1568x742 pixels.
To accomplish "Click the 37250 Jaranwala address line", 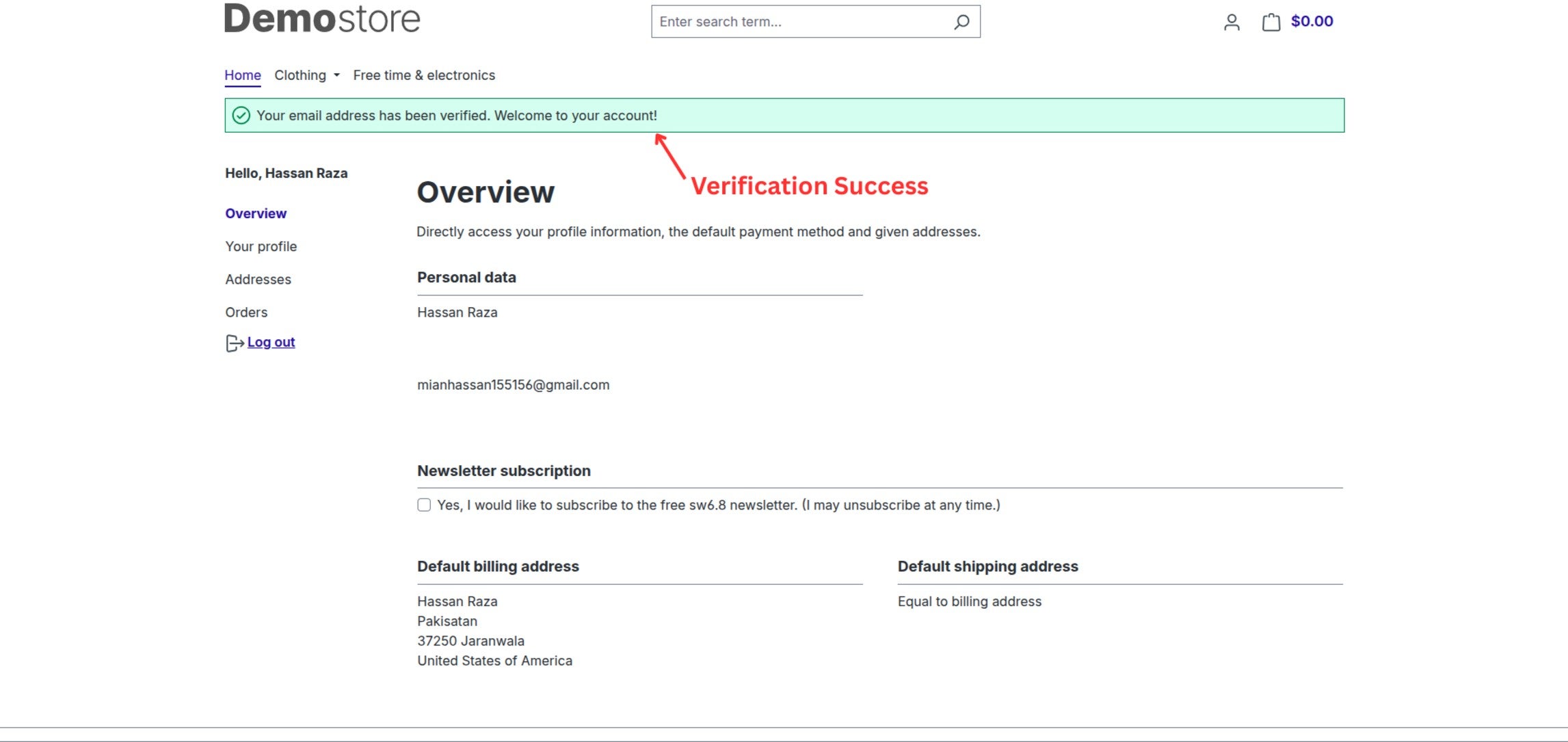I will tap(471, 641).
